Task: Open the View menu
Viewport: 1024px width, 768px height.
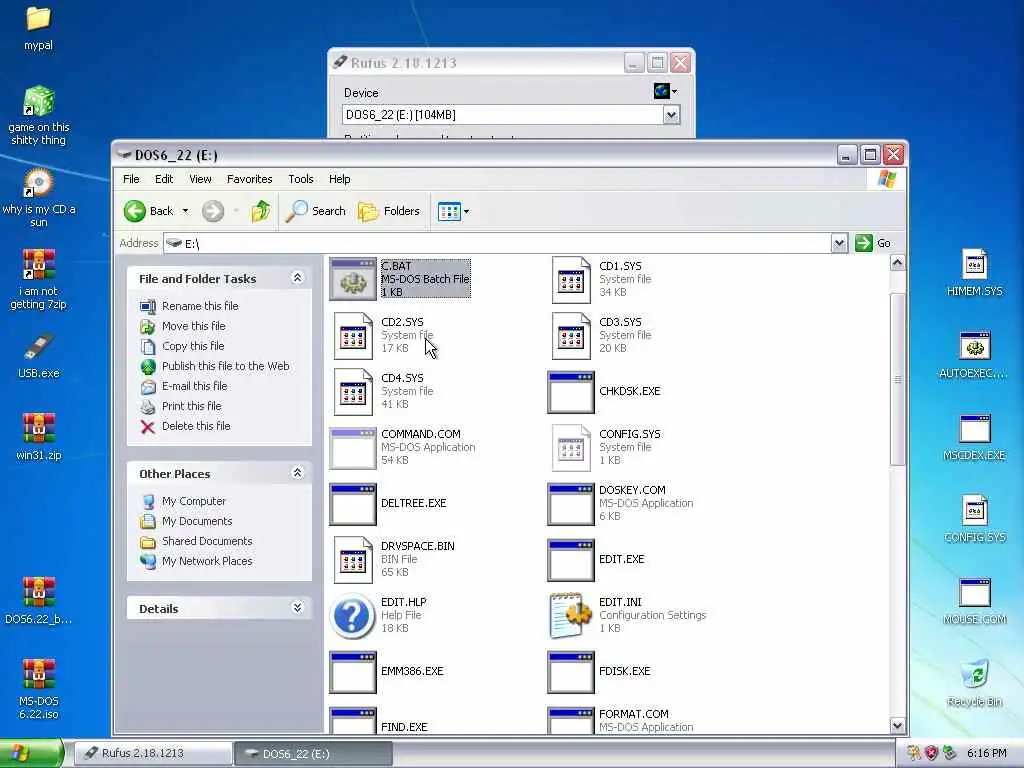Action: tap(200, 179)
